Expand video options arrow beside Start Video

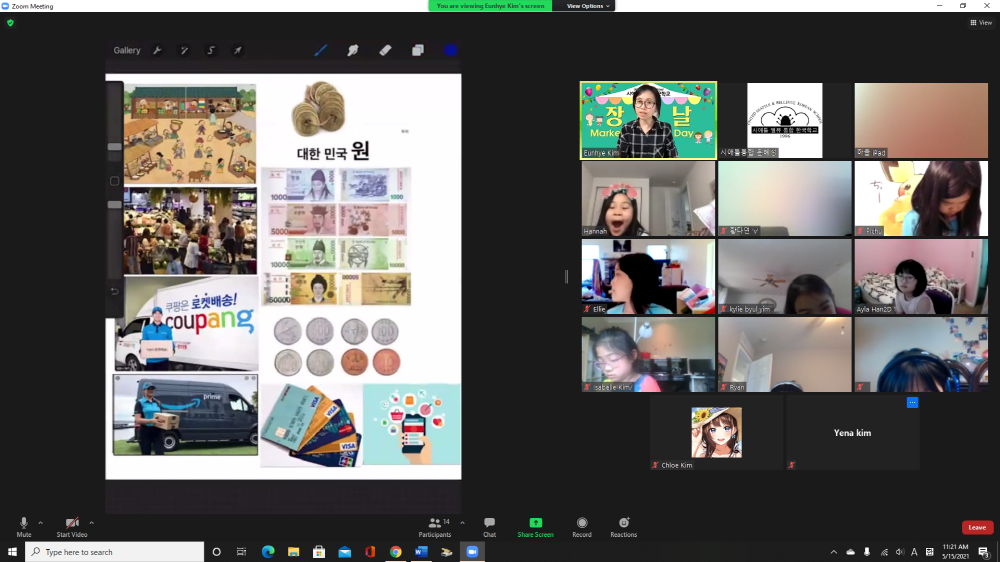point(92,522)
